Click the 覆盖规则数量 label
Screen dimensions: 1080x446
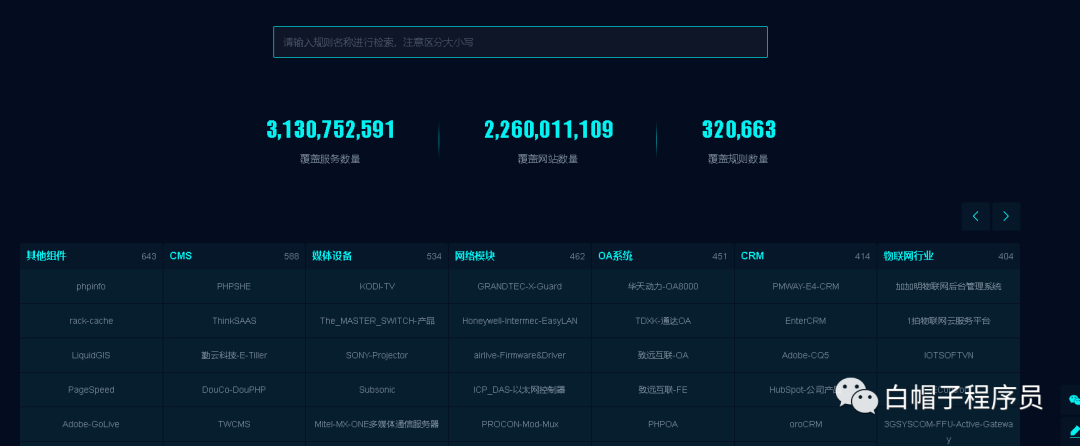(738, 159)
